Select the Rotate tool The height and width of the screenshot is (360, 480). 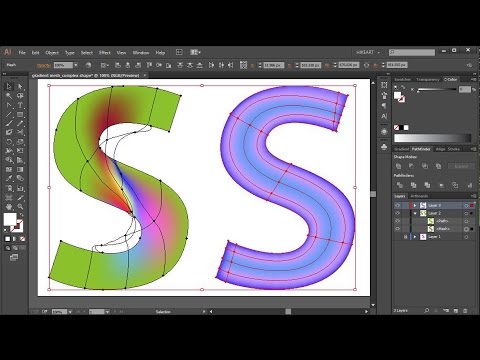pos(9,142)
